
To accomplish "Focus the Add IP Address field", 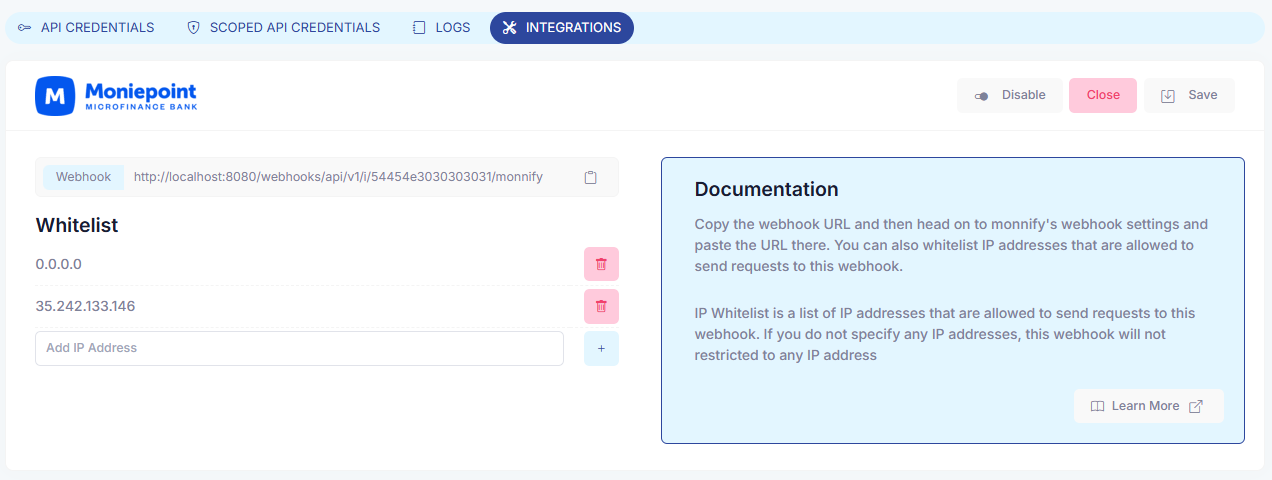I will click(x=299, y=348).
